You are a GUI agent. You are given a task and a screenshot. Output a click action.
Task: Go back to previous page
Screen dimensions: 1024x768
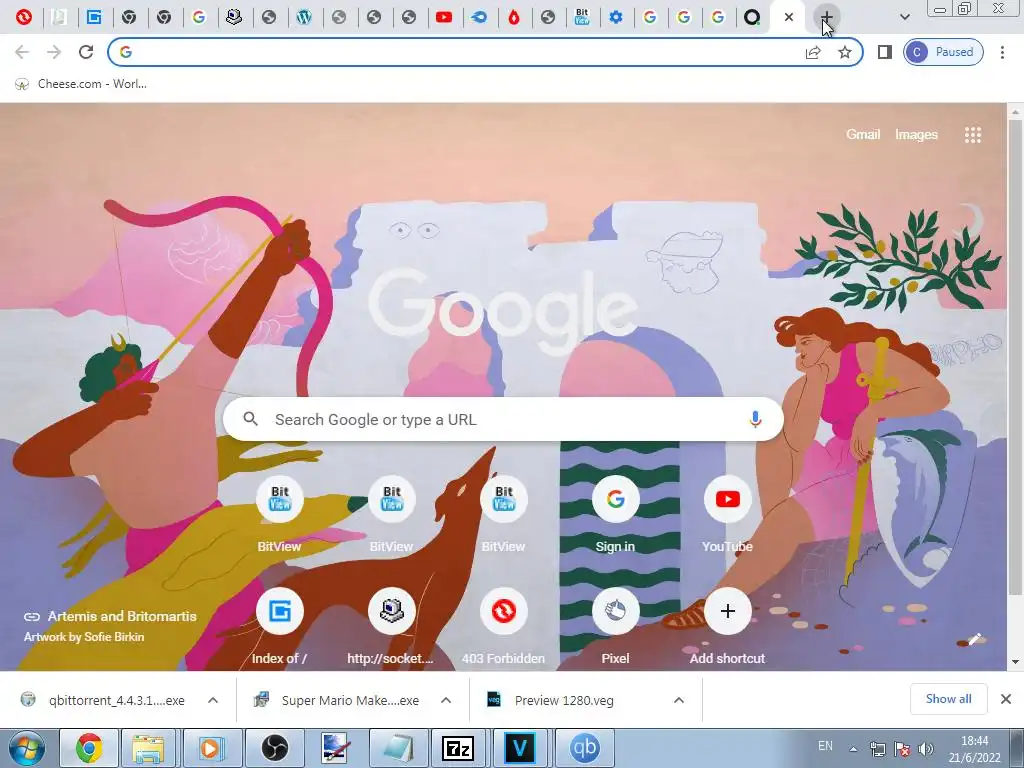coord(22,52)
